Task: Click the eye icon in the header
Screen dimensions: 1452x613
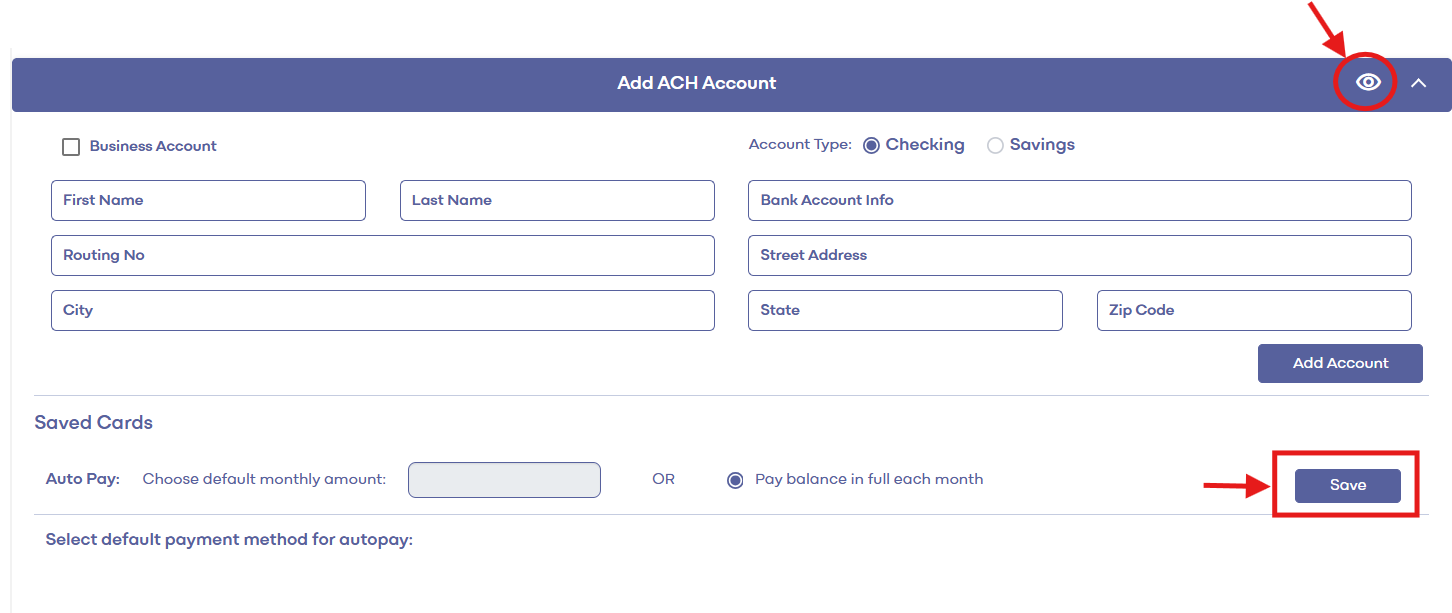Action: [1368, 83]
